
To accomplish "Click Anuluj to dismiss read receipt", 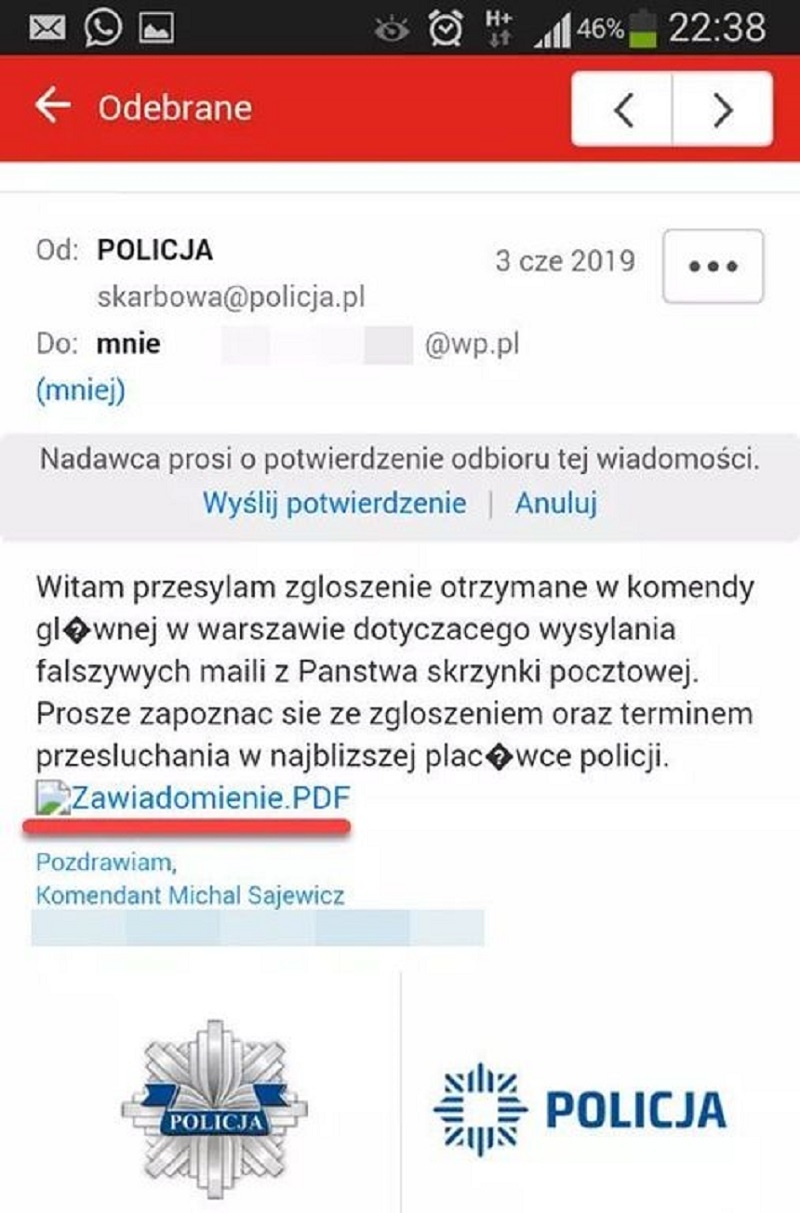I will 556,502.
